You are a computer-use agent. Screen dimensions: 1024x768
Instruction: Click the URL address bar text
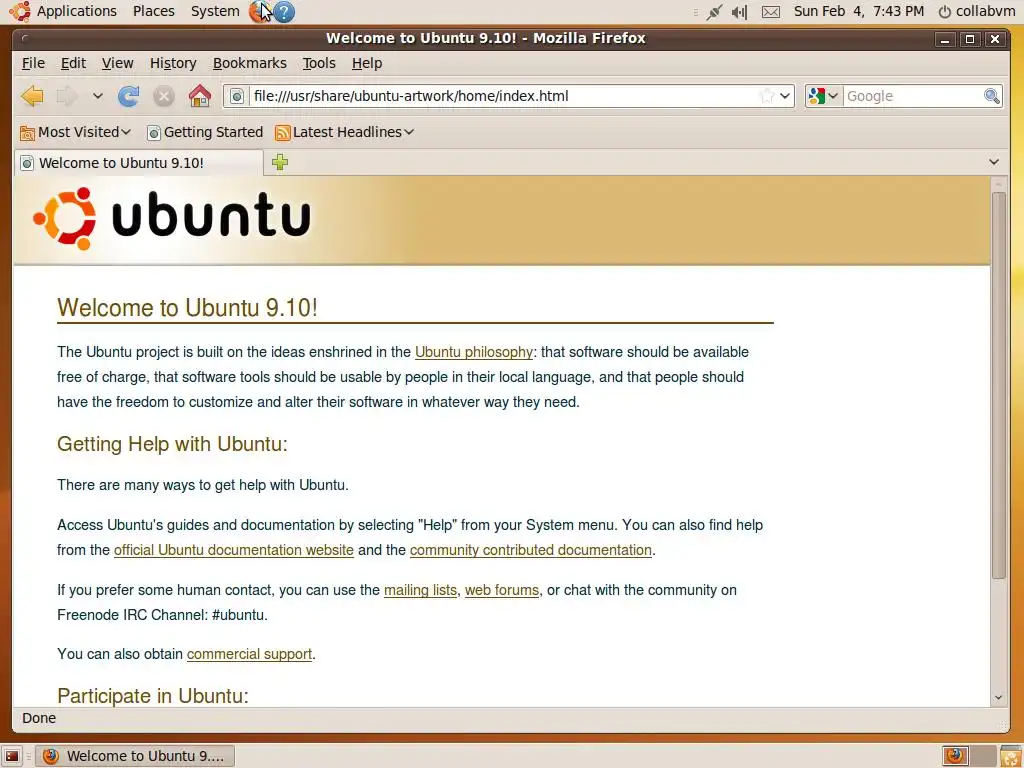[x=411, y=96]
